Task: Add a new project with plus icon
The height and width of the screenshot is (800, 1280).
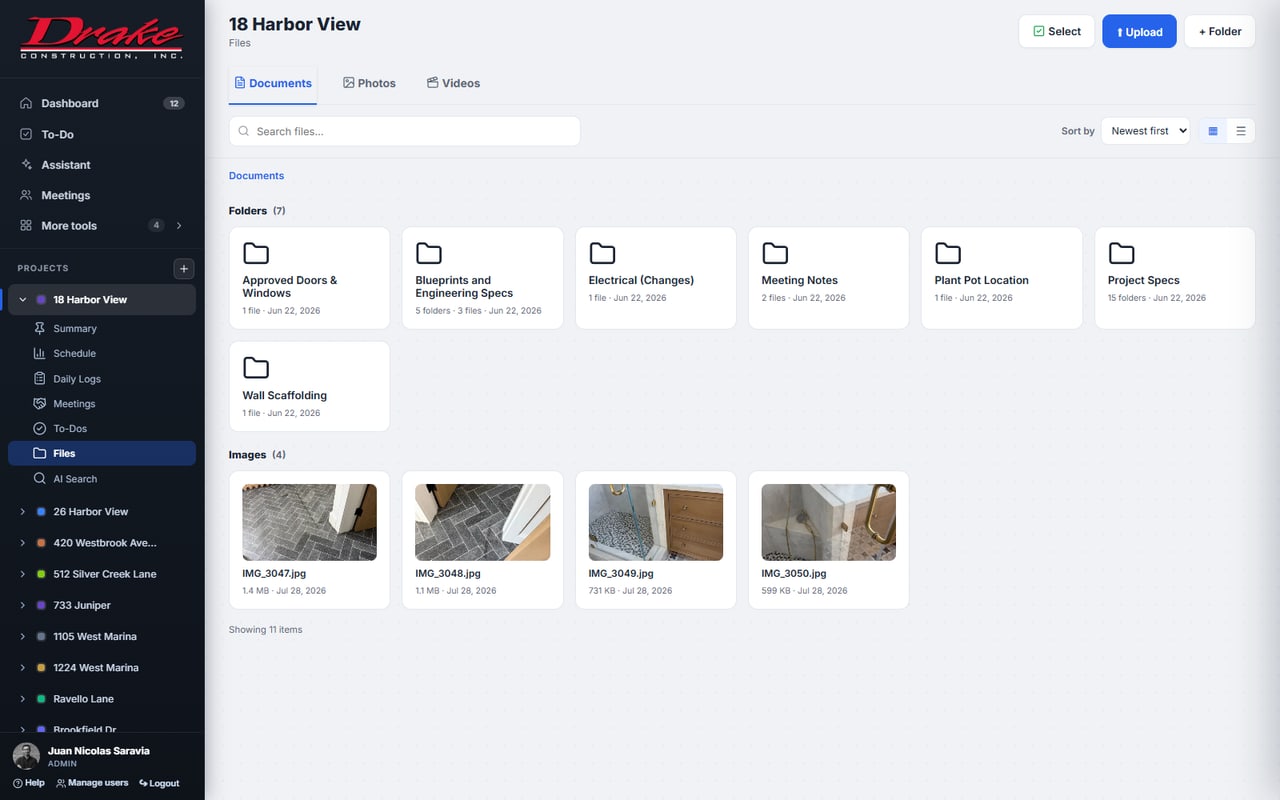Action: pos(184,268)
